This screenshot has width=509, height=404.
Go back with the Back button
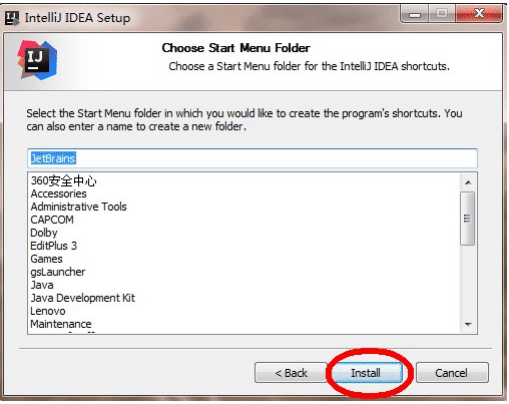point(291,372)
